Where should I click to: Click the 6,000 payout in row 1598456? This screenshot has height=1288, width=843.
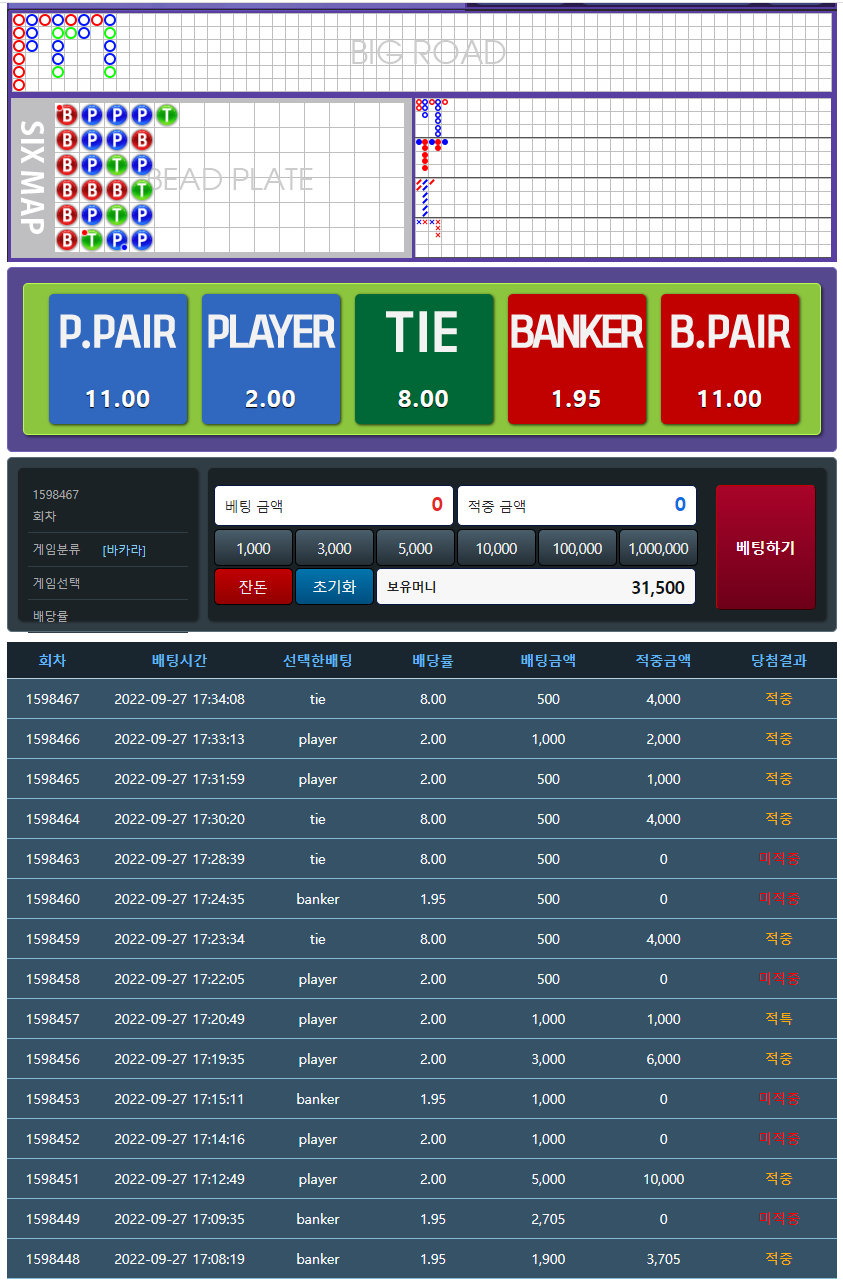(664, 1059)
